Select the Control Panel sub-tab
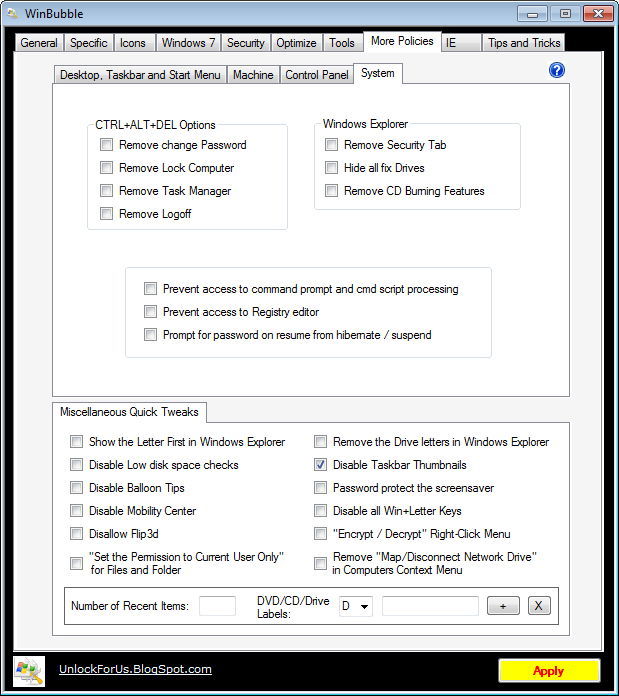 tap(317, 75)
